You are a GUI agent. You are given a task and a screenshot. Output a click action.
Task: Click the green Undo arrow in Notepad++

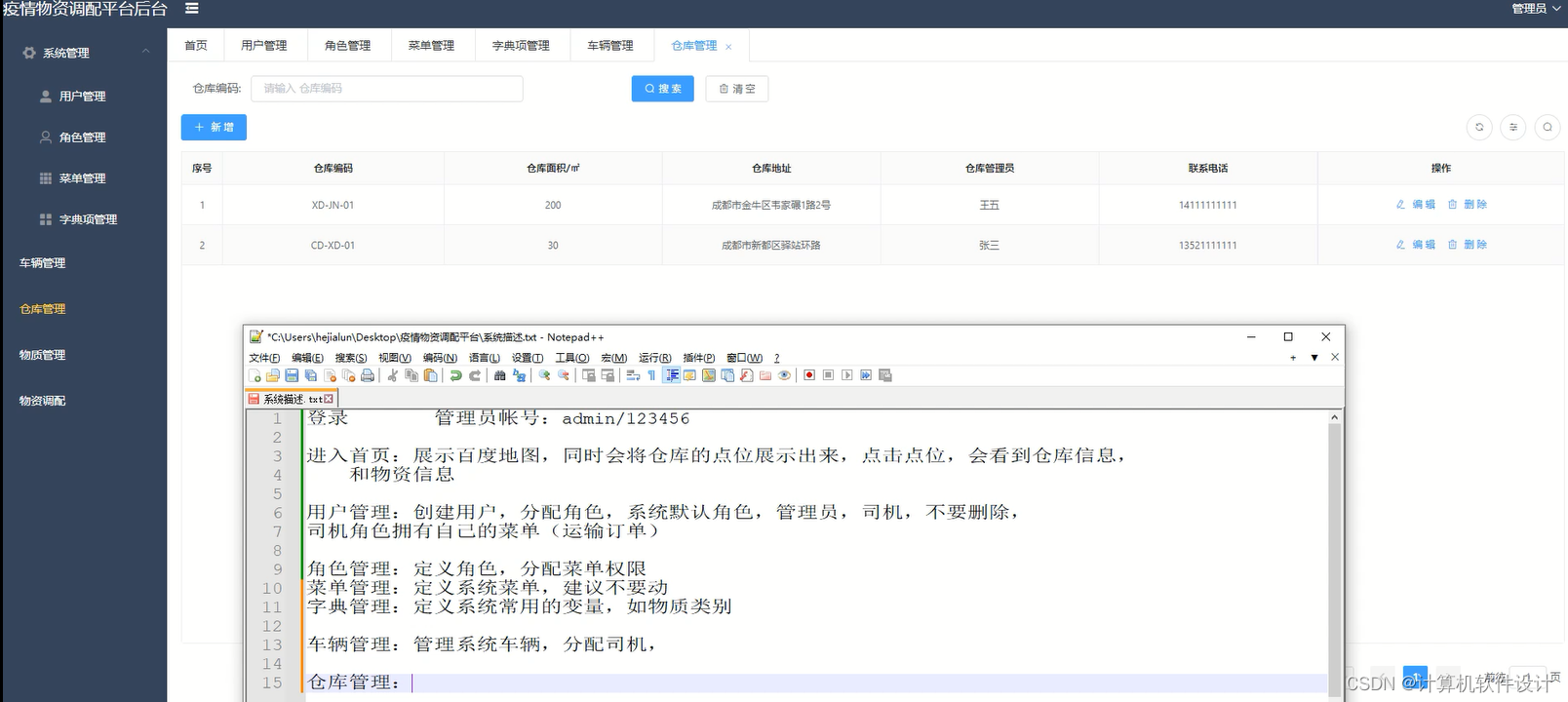click(x=455, y=375)
